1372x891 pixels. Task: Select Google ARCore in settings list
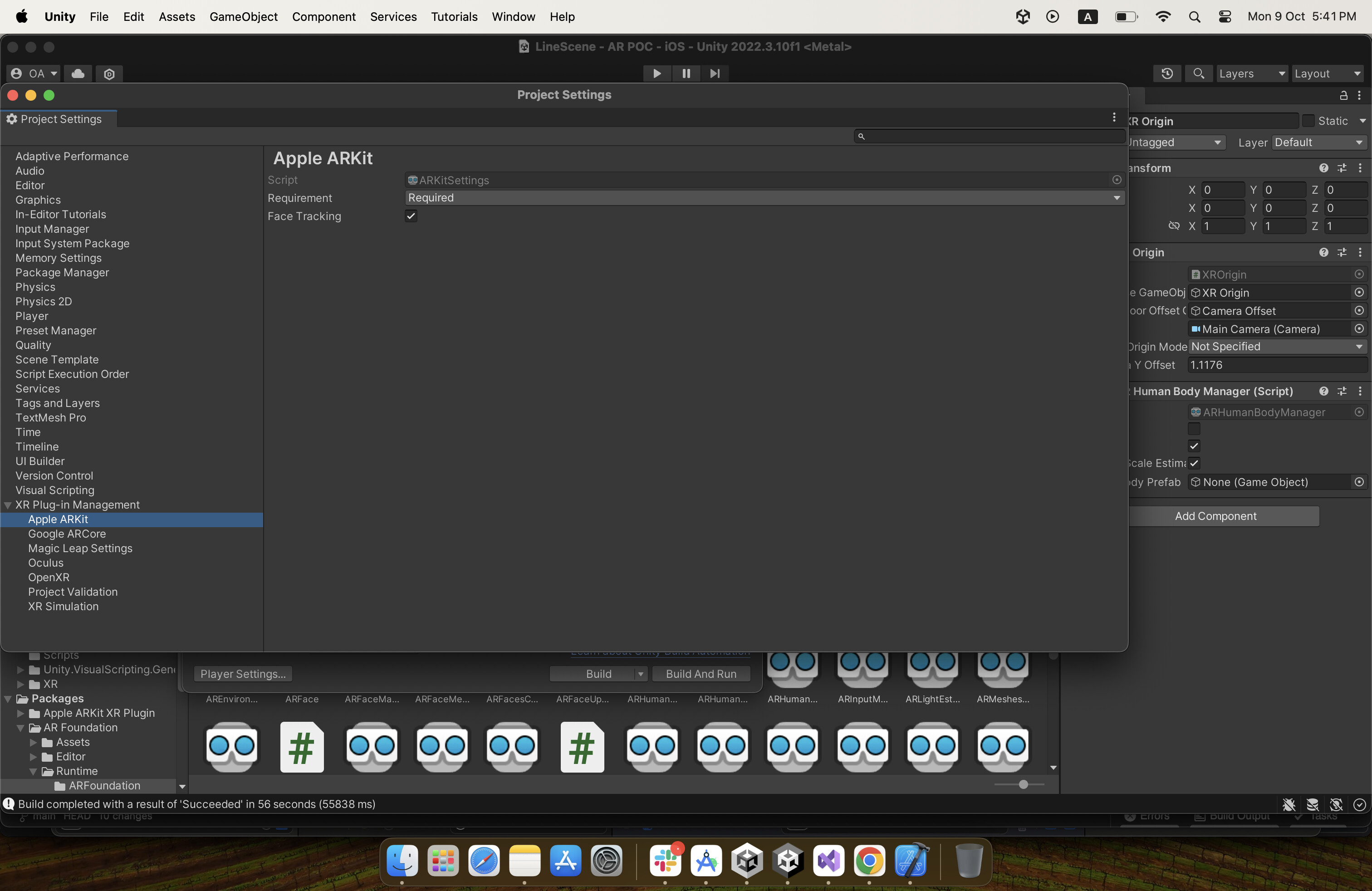coord(67,534)
